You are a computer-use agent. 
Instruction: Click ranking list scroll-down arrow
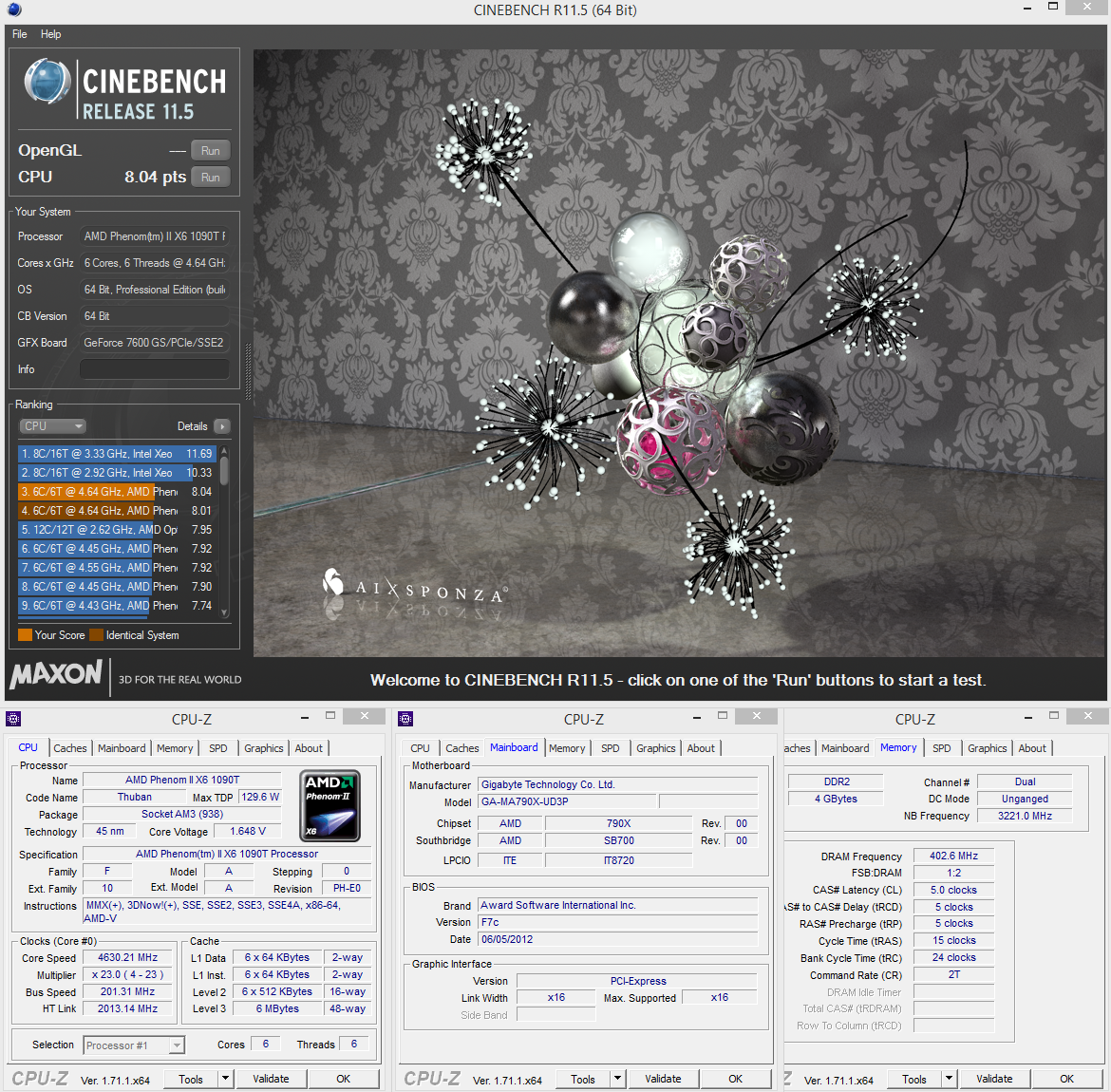point(225,613)
